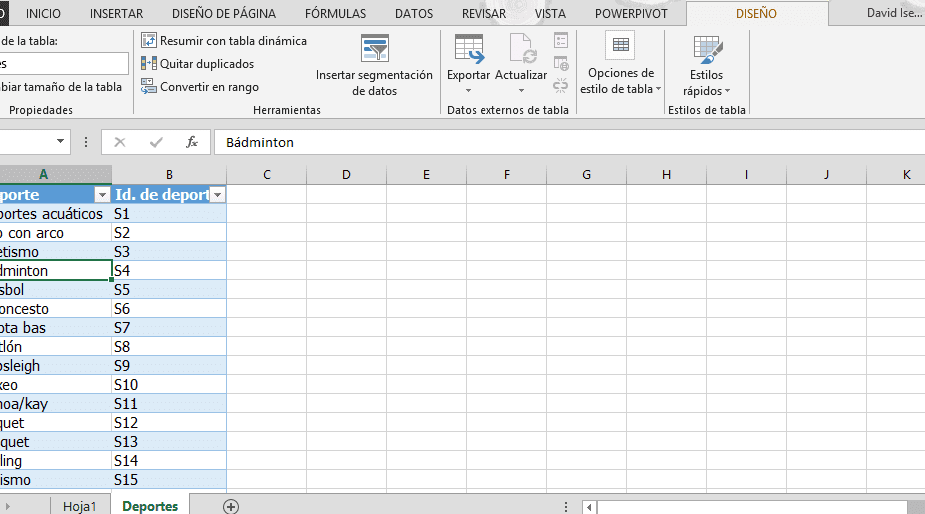Image resolution: width=925 pixels, height=514 pixels.
Task: Expand Estilos rápidos dropdown arrow
Action: point(727,91)
